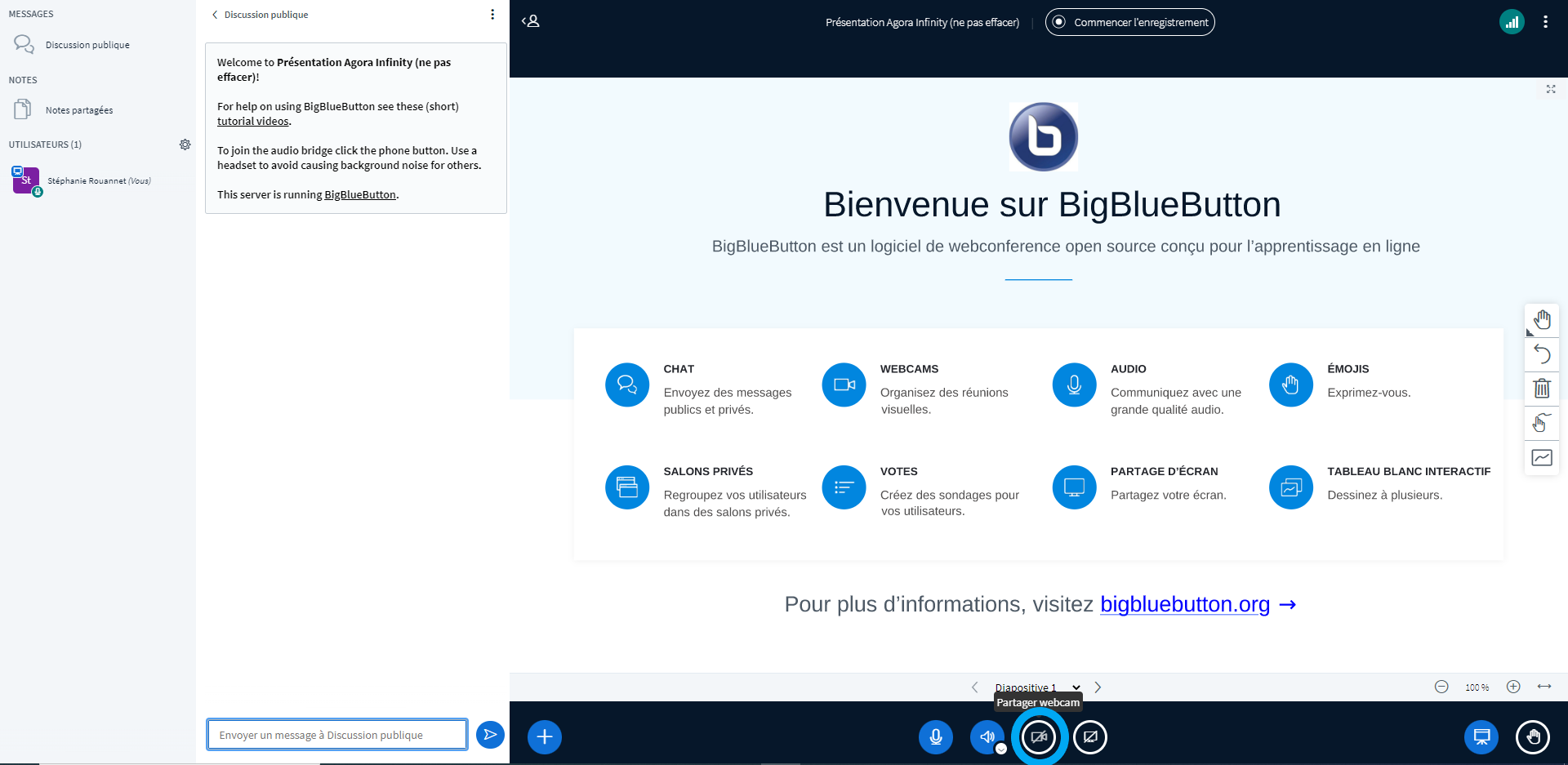Send chat message with arrow button
Screen dimensions: 1568x765
click(490, 735)
